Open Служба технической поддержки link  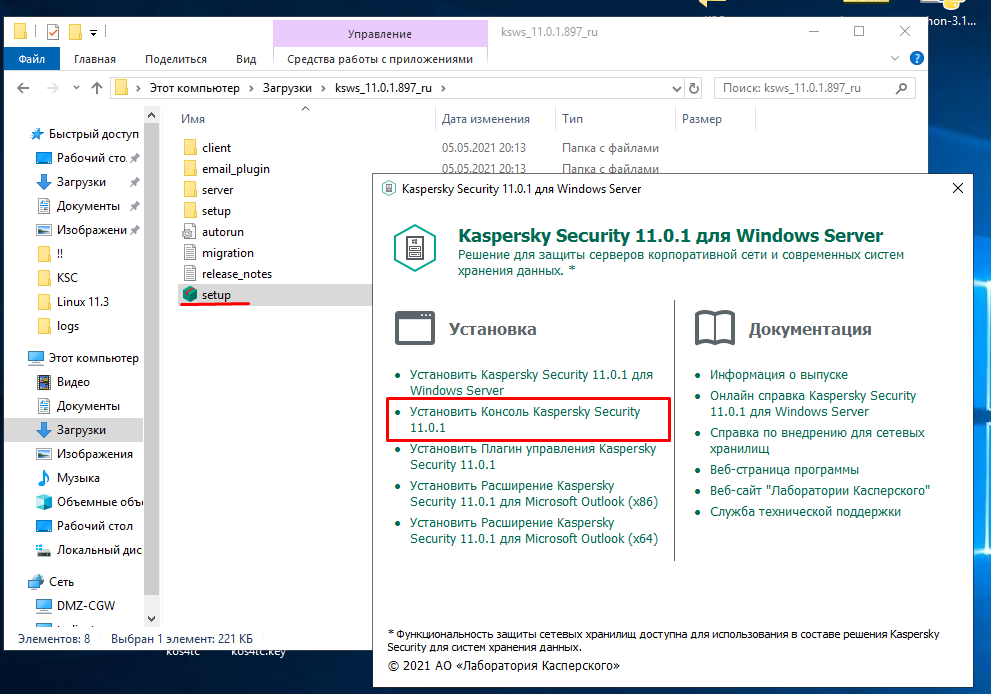[805, 511]
